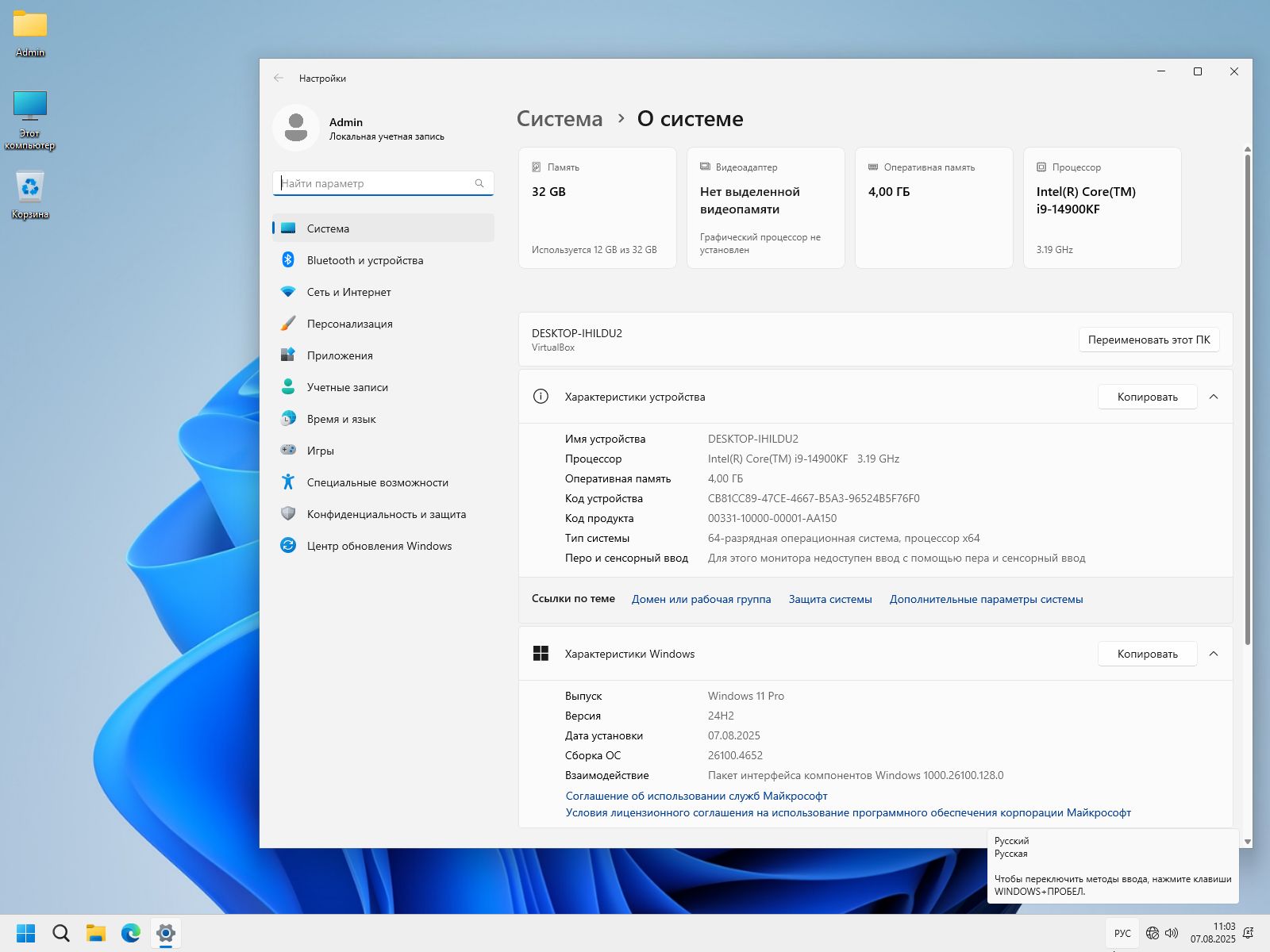1270x952 pixels.
Task: Copy Windows specs via Копировать button
Action: (x=1148, y=654)
